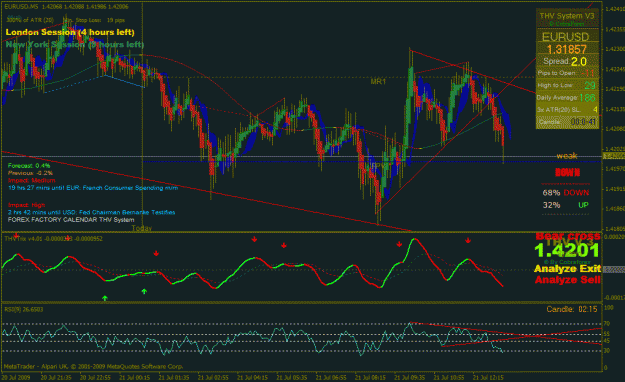
Task: Select the 'Pips to Open' row
Action: click(x=567, y=73)
